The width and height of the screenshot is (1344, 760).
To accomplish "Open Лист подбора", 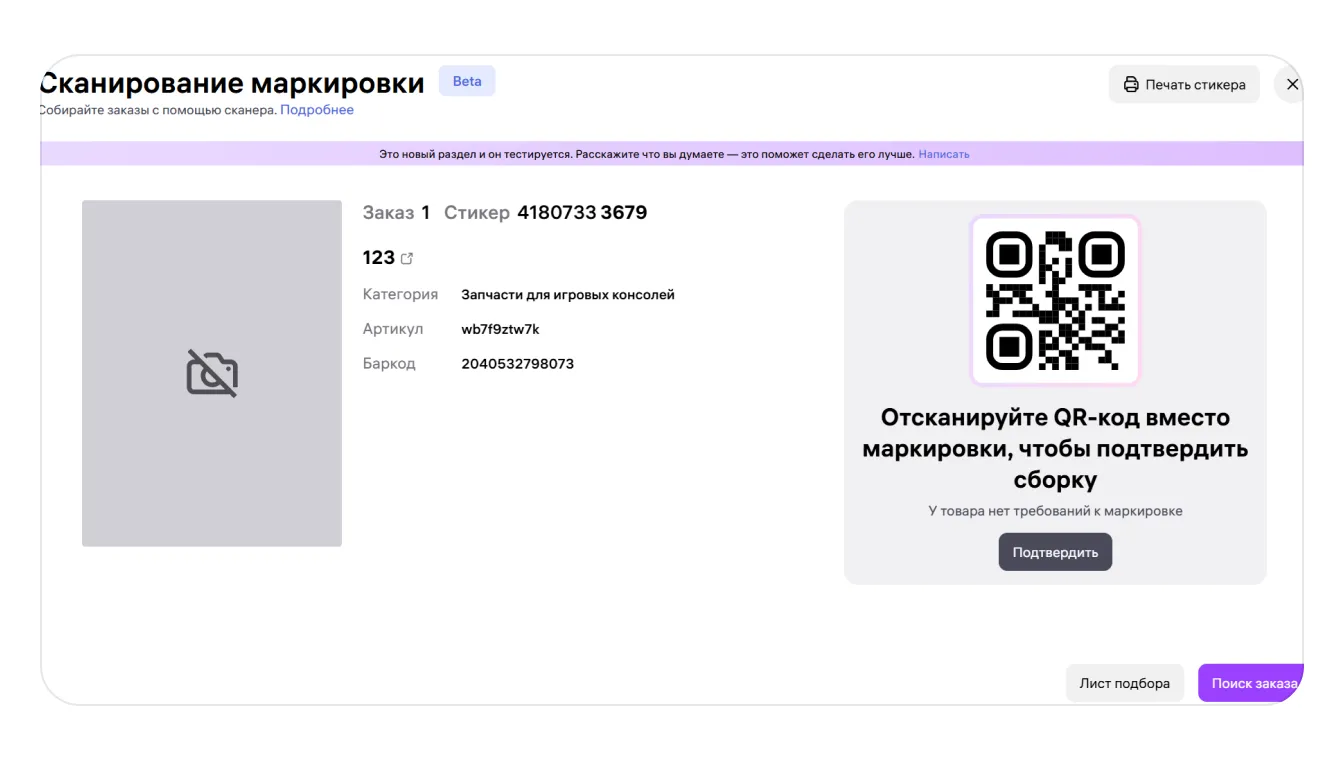I will click(x=1124, y=684).
